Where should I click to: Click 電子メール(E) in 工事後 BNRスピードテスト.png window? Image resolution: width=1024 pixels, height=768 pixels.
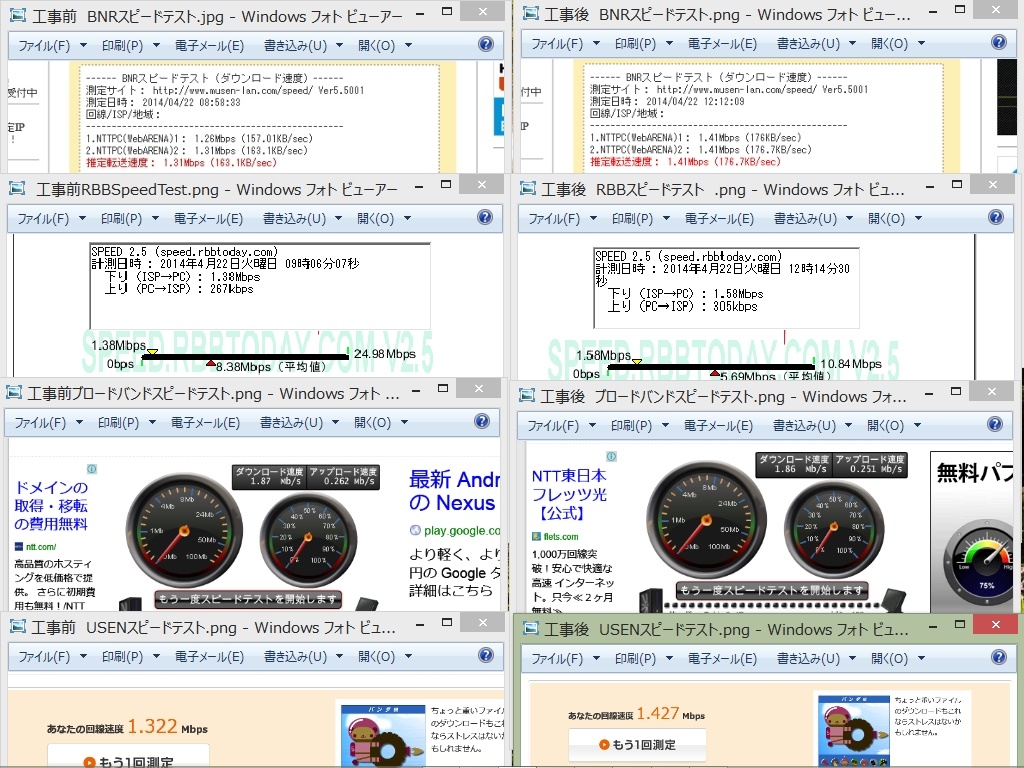(x=722, y=44)
